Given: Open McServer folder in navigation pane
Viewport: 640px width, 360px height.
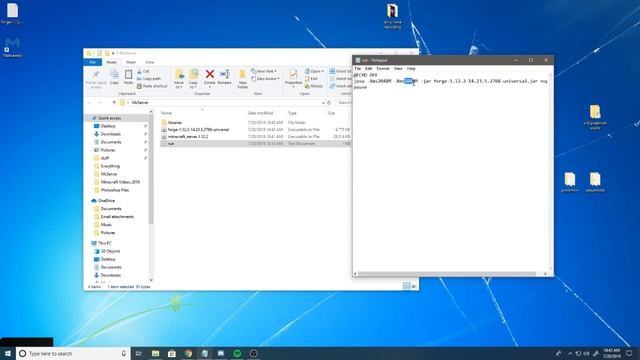Looking at the screenshot, I should tap(109, 174).
